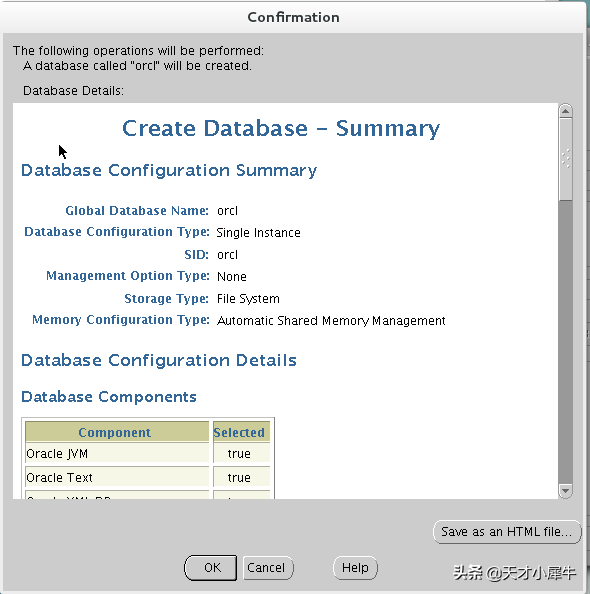
Task: Select the Oracle Text table row
Action: [148, 477]
